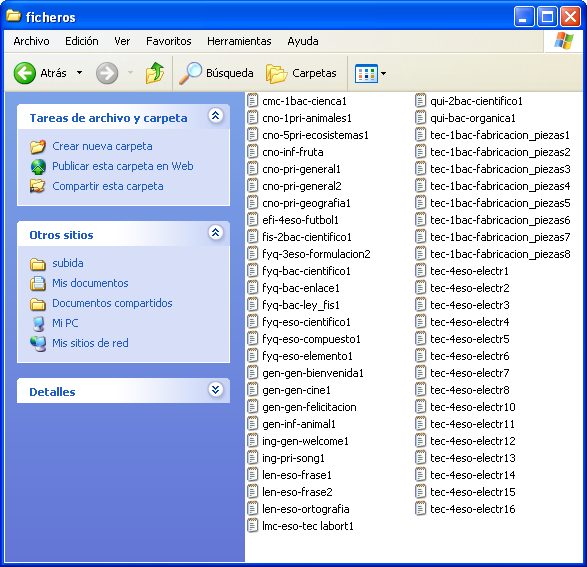Click the Mis sitios de red icon

click(x=38, y=343)
